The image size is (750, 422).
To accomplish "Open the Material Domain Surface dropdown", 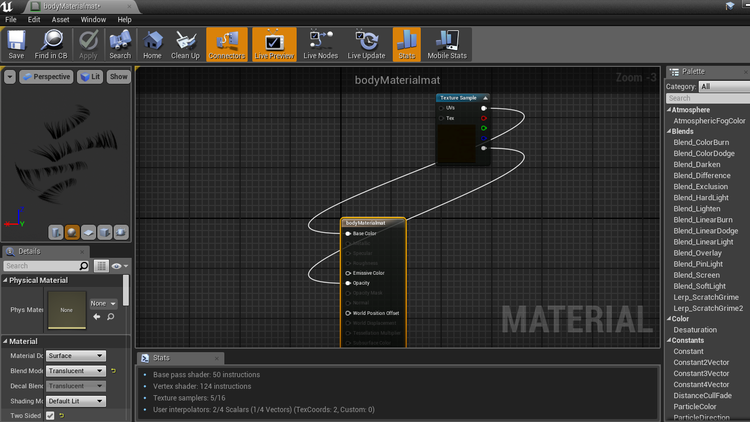I will click(x=76, y=356).
